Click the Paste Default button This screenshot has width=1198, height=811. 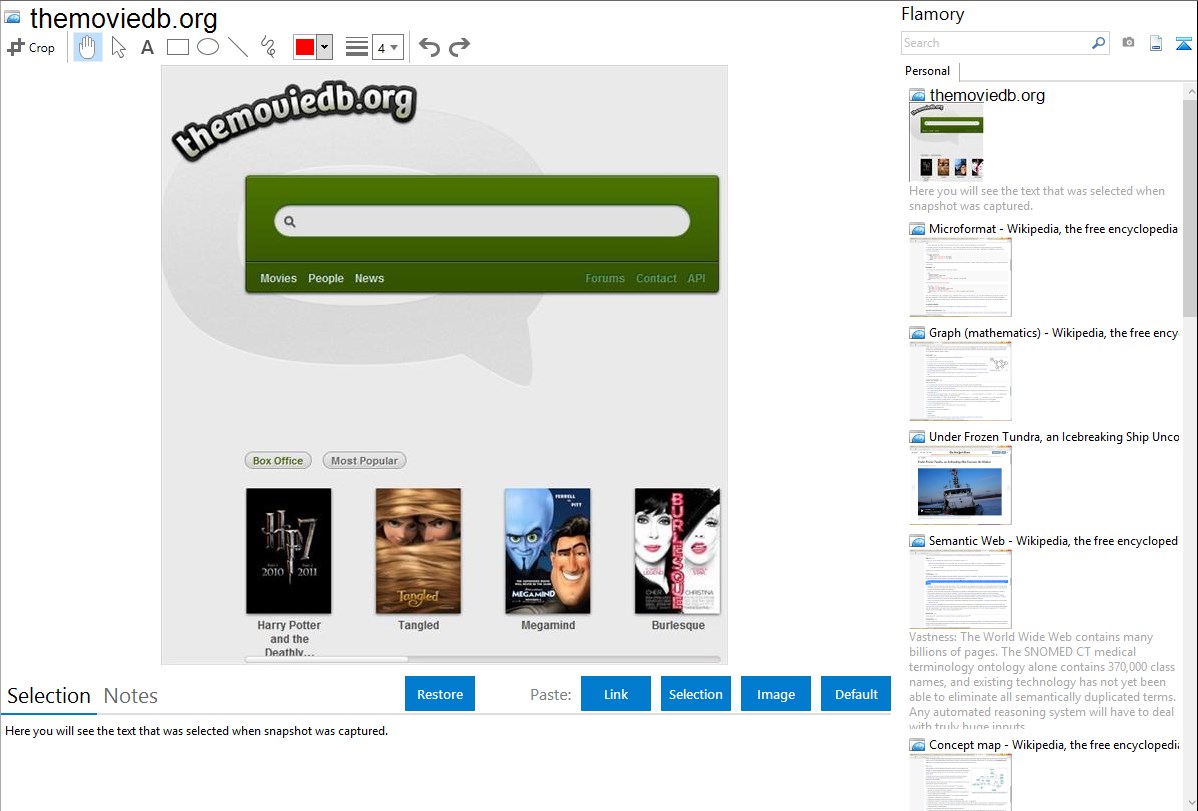[x=856, y=694]
